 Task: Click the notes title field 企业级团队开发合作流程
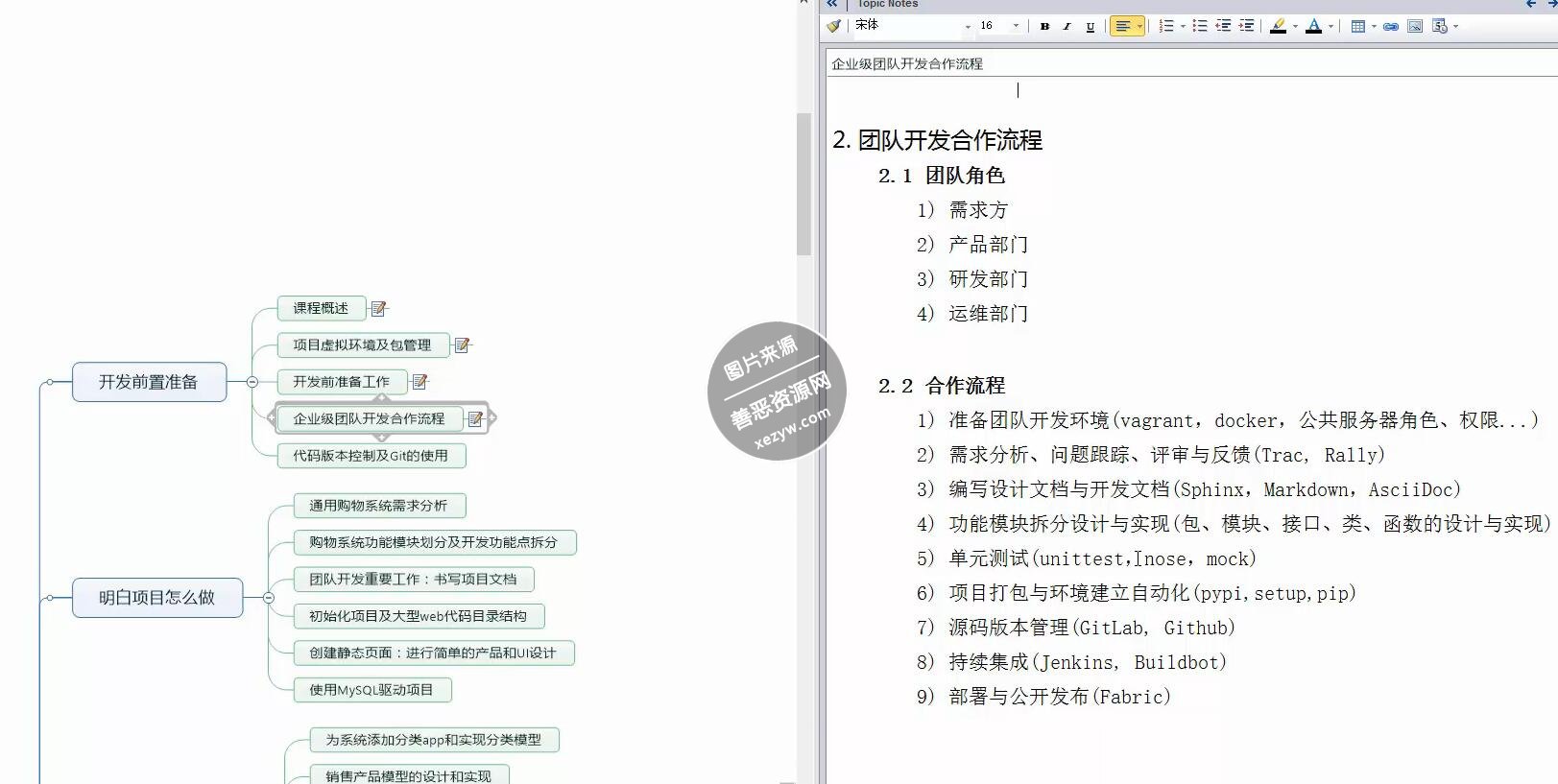(1191, 63)
